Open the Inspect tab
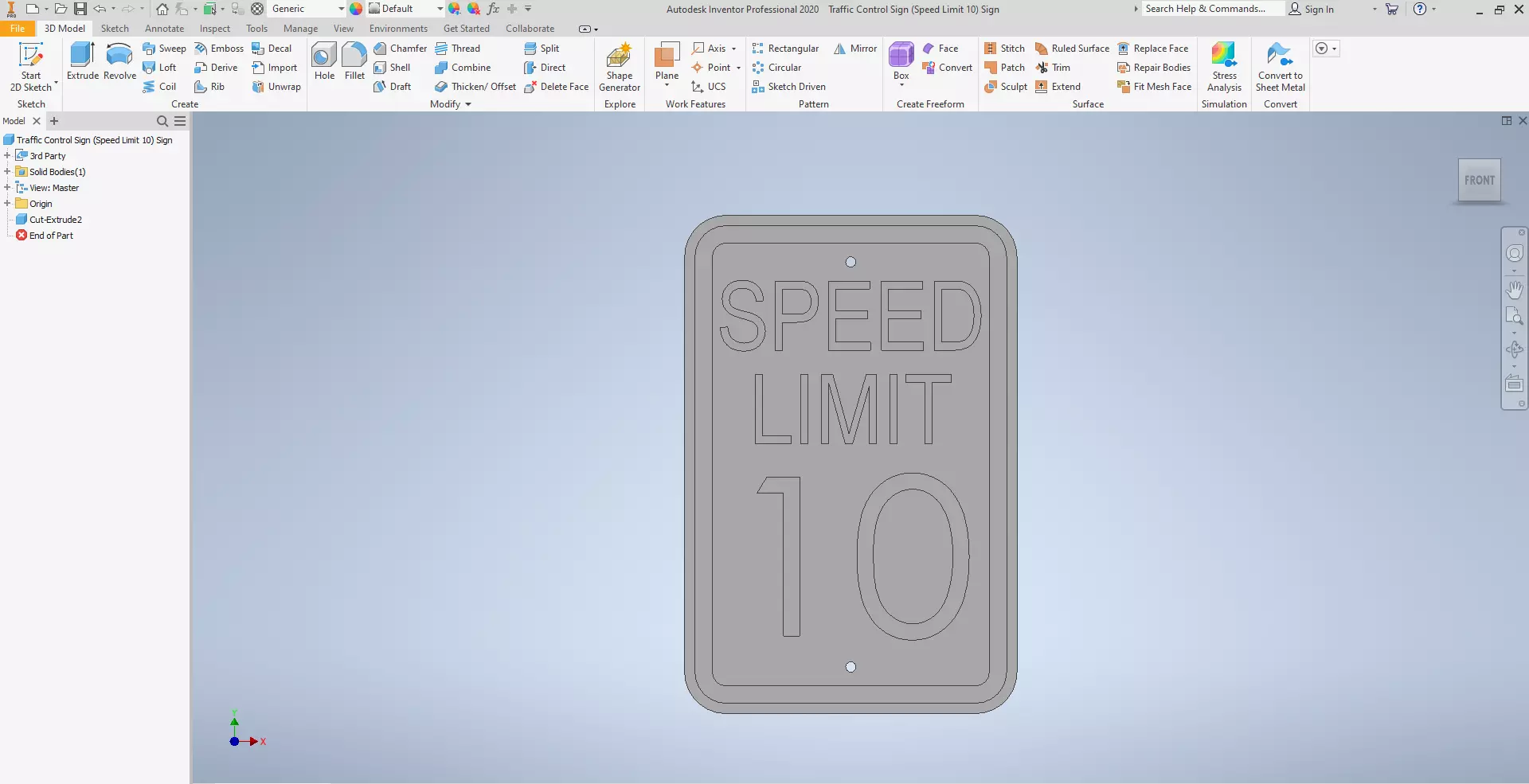 [x=215, y=29]
